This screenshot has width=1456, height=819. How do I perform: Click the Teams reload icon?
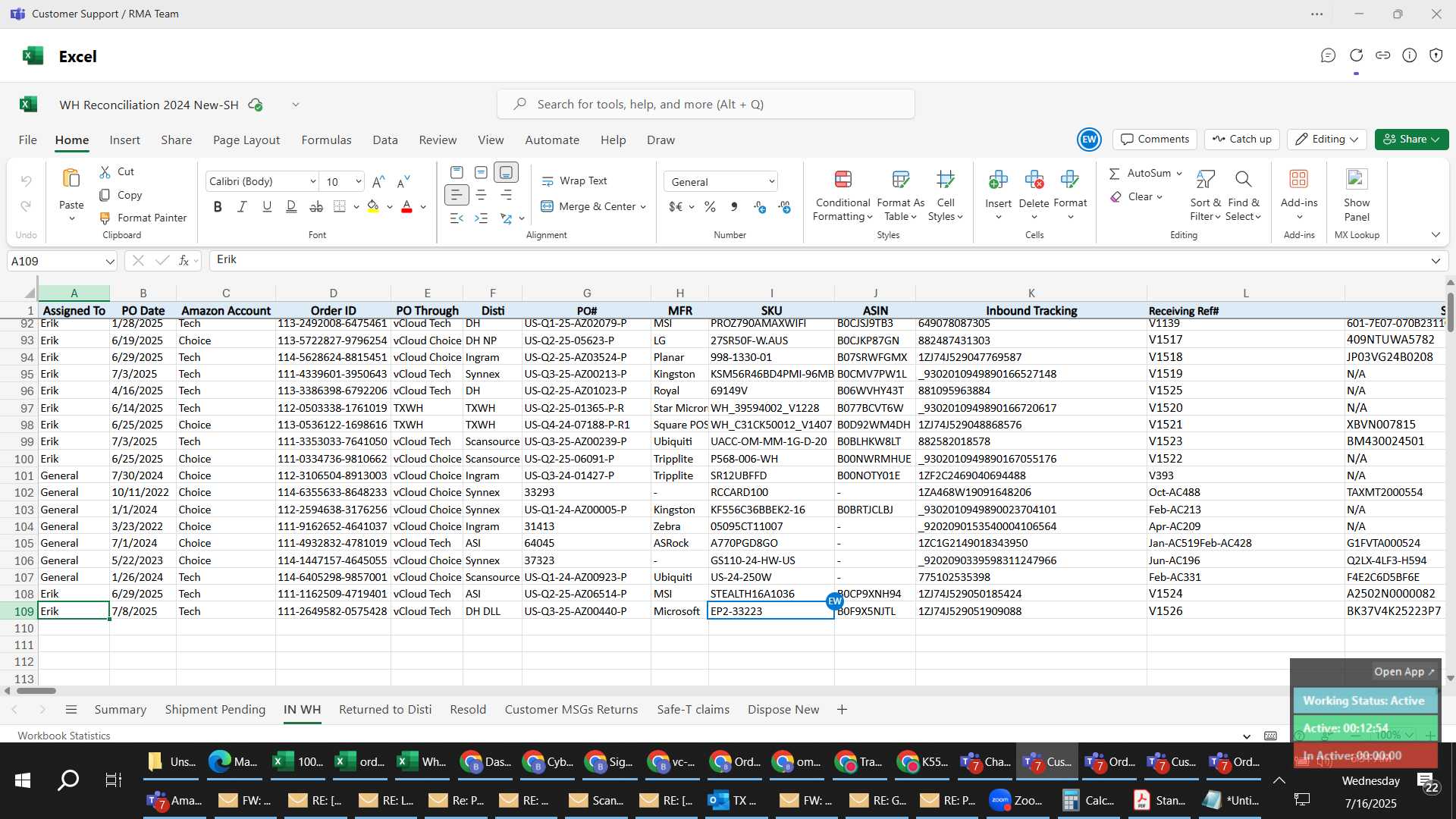pos(1357,55)
